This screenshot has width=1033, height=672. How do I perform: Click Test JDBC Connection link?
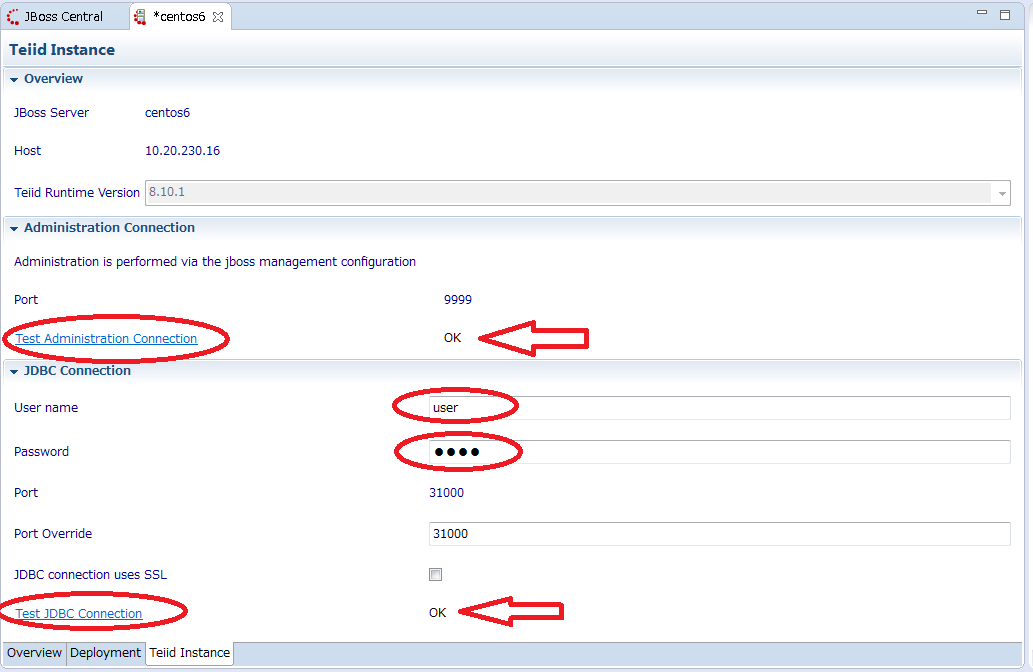pyautogui.click(x=78, y=613)
